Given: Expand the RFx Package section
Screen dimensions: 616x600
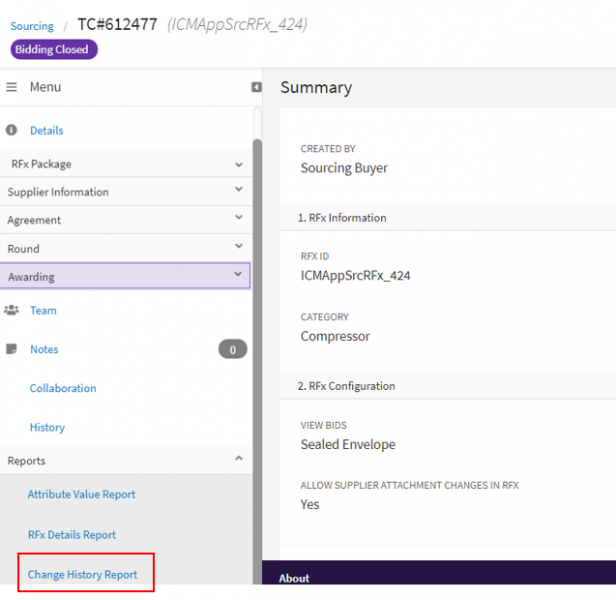Looking at the screenshot, I should coord(238,164).
